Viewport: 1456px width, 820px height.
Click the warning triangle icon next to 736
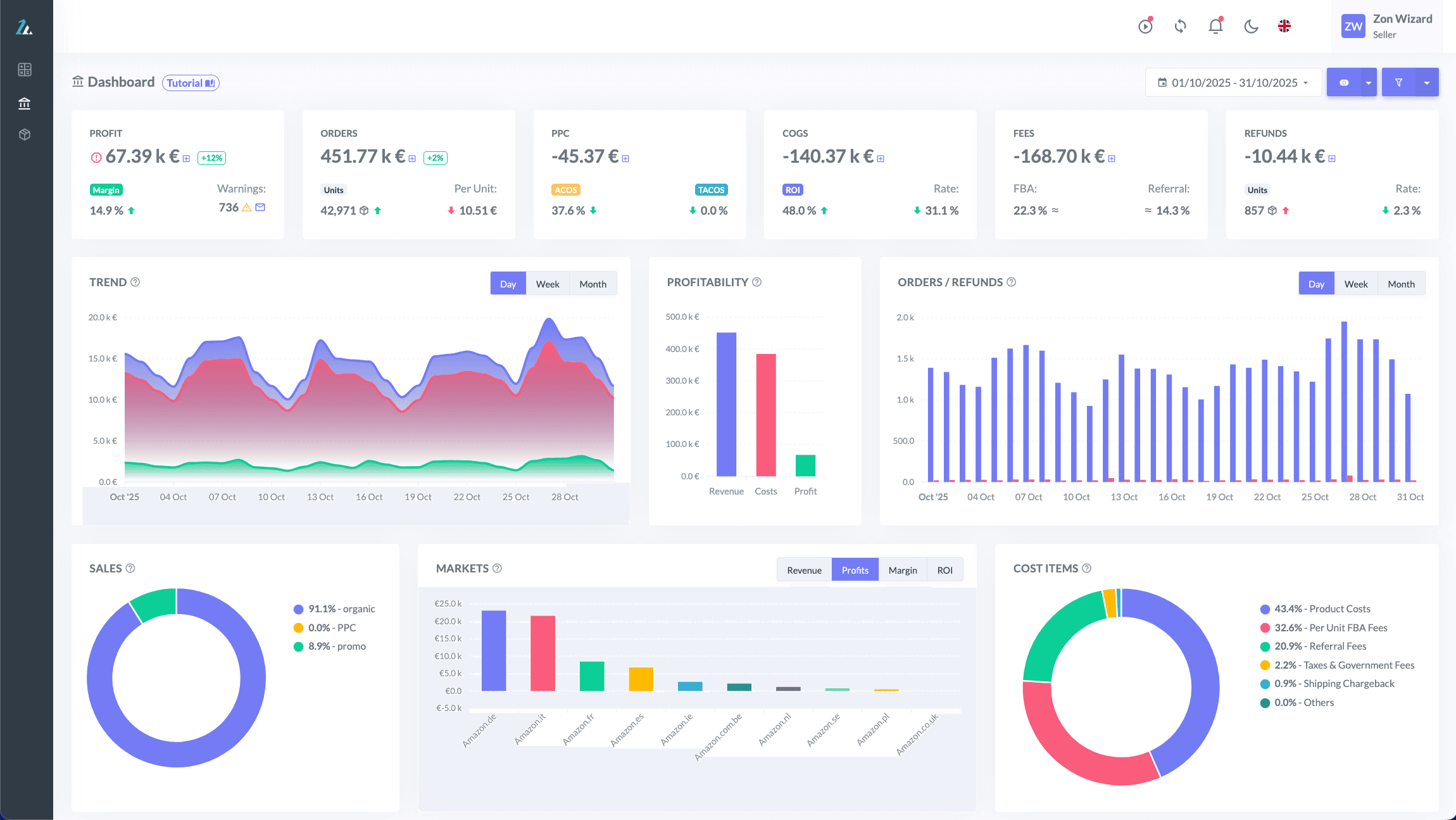[x=247, y=208]
